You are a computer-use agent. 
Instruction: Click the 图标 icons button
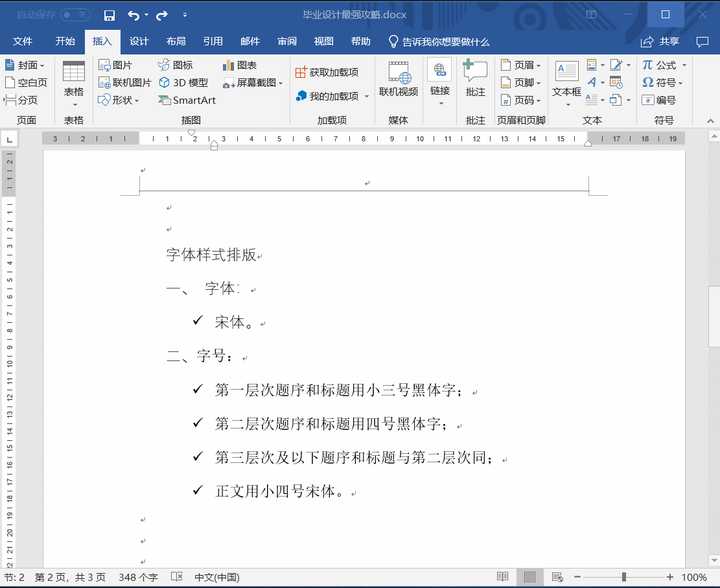pos(175,65)
